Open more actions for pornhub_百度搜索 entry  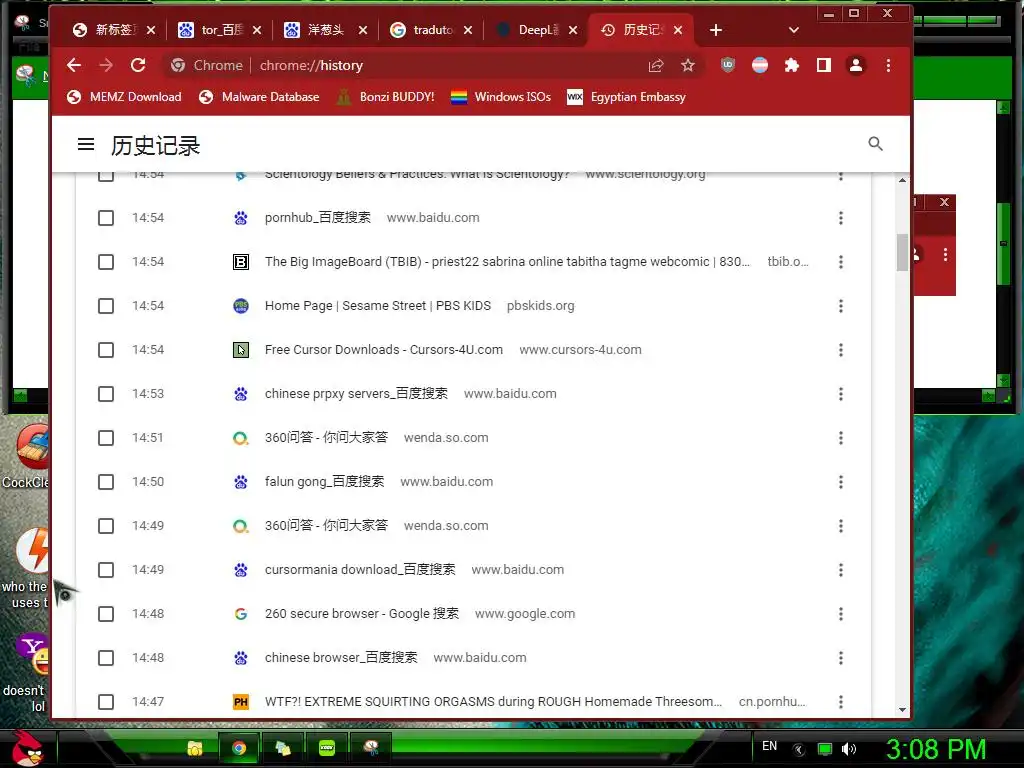click(840, 218)
